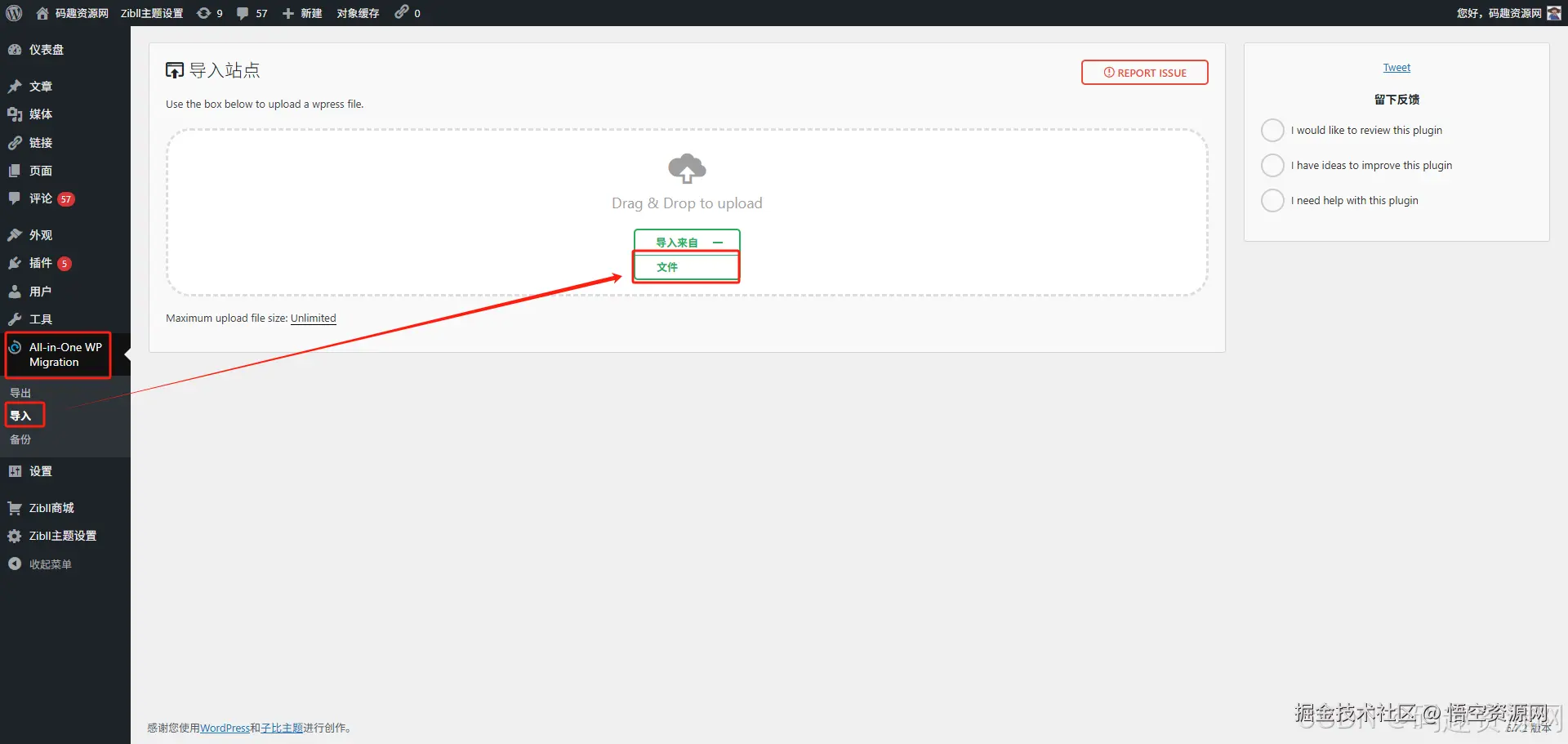Open 备份 submenu item
The width and height of the screenshot is (1568, 744).
pyautogui.click(x=20, y=439)
